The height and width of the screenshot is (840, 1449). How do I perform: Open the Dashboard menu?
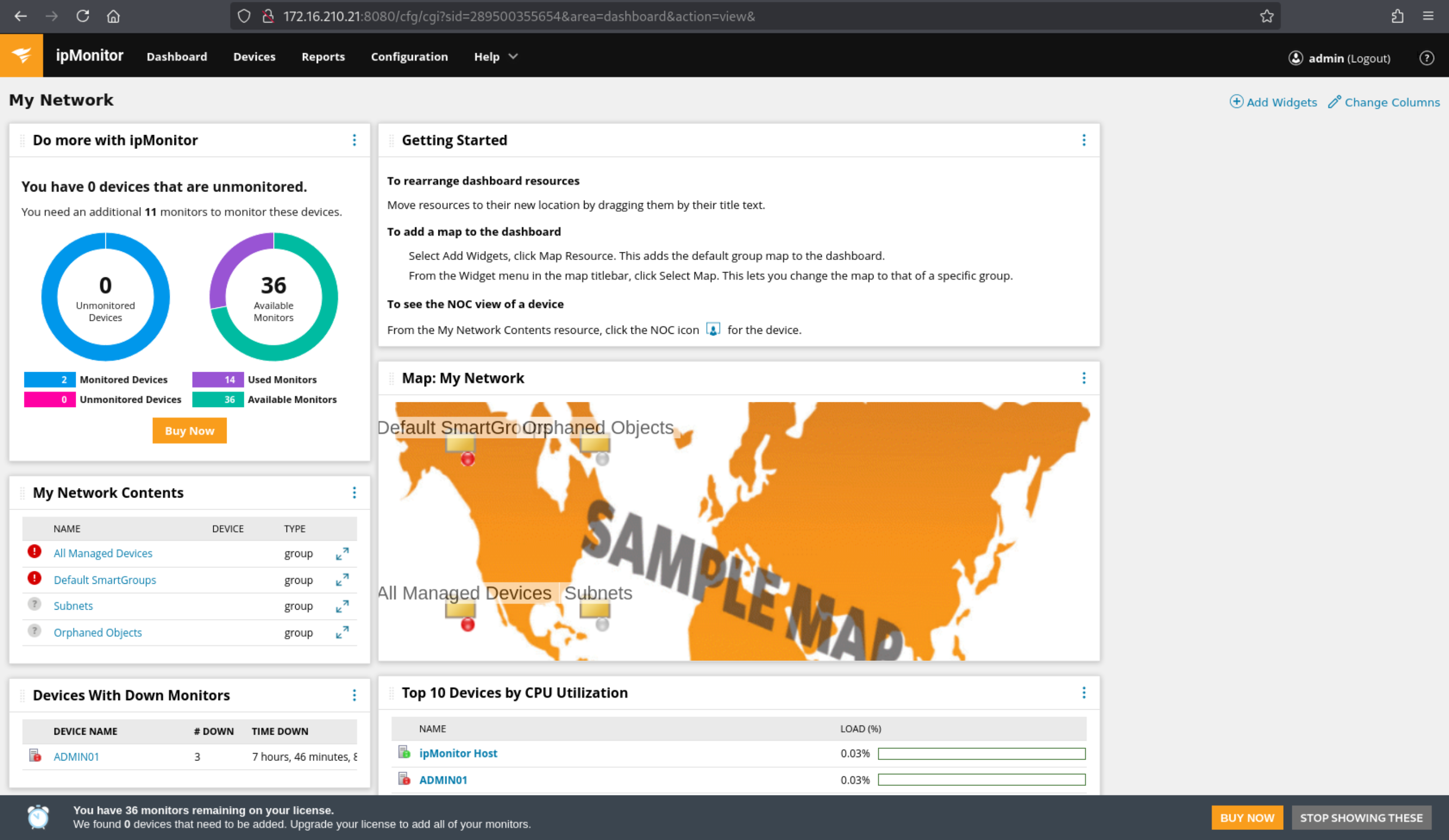pyautogui.click(x=176, y=57)
